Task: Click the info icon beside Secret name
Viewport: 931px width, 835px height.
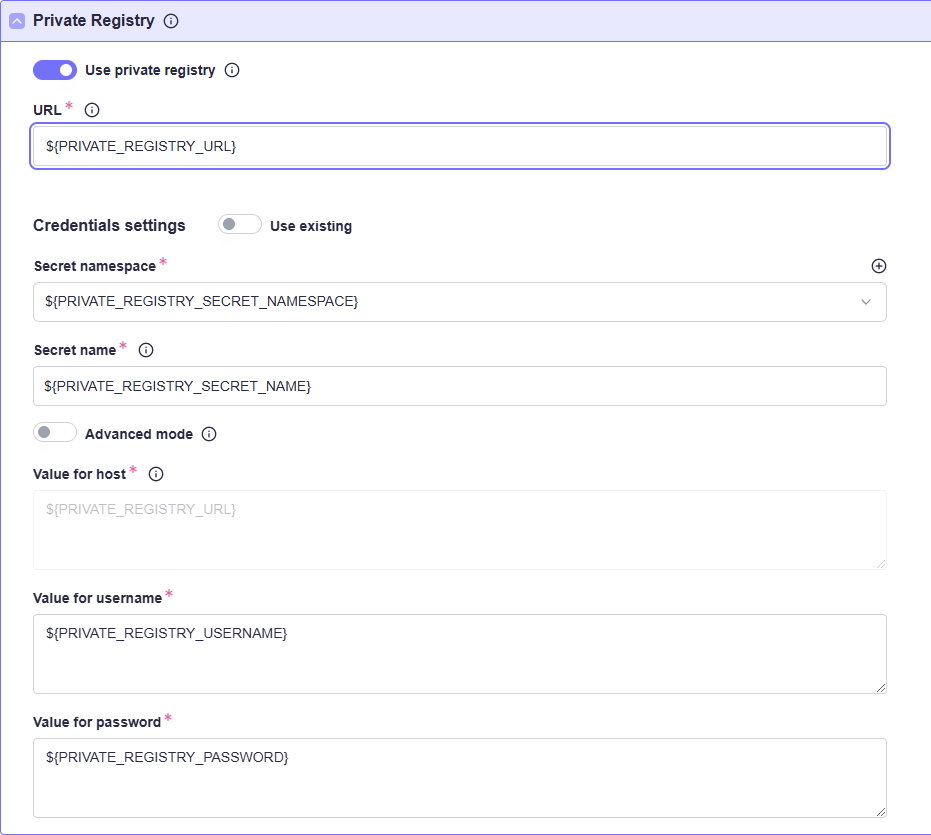Action: [x=146, y=350]
